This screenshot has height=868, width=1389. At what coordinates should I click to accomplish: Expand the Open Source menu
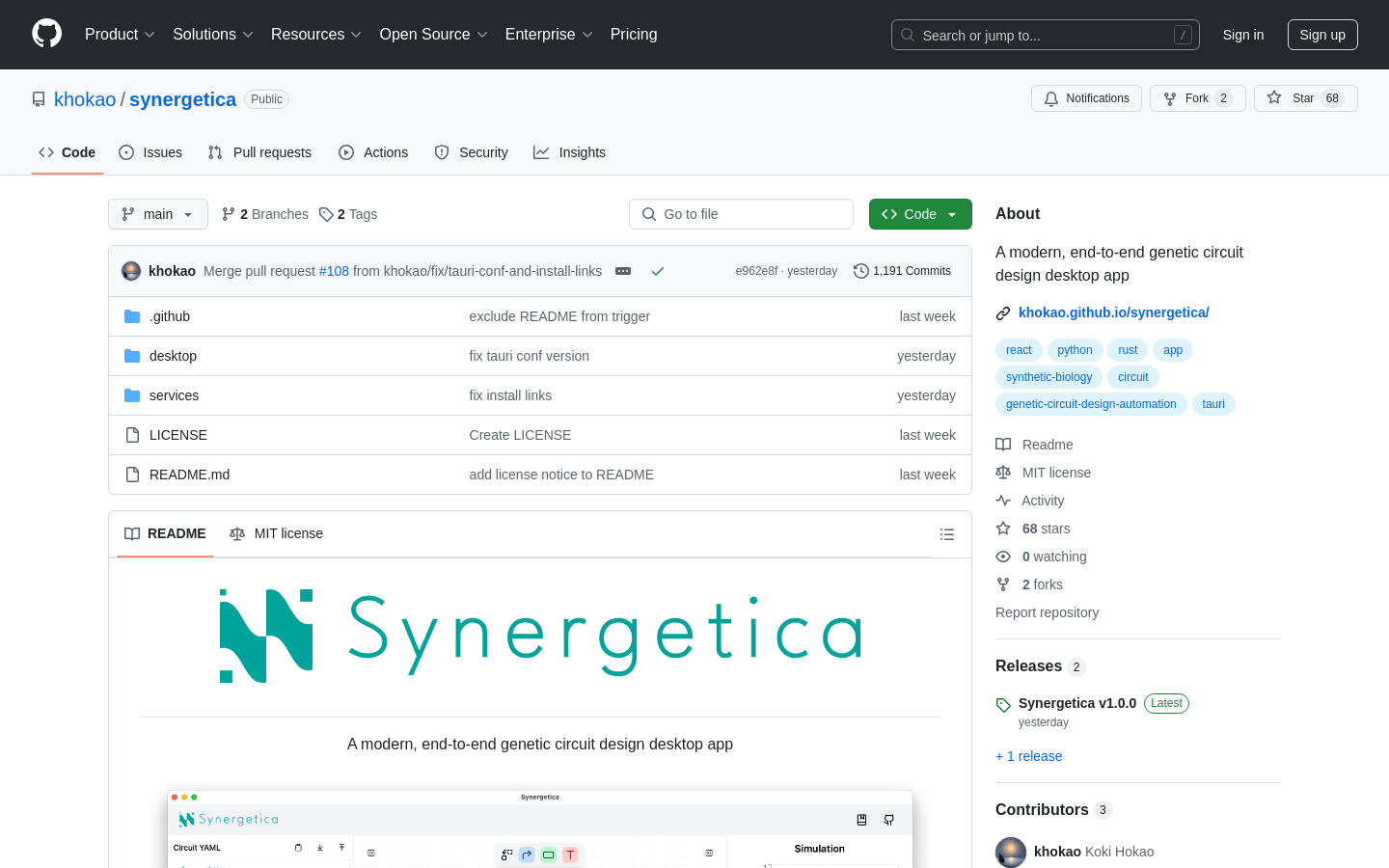pos(434,34)
